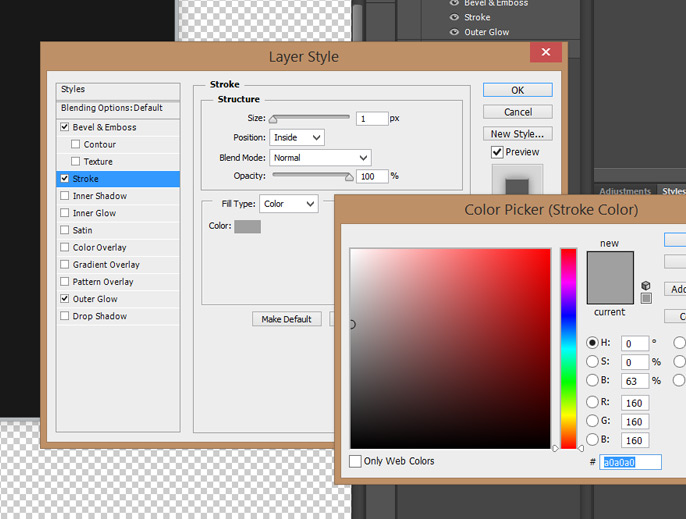
Task: Toggle the Only Web Colors checkbox
Action: tap(356, 461)
